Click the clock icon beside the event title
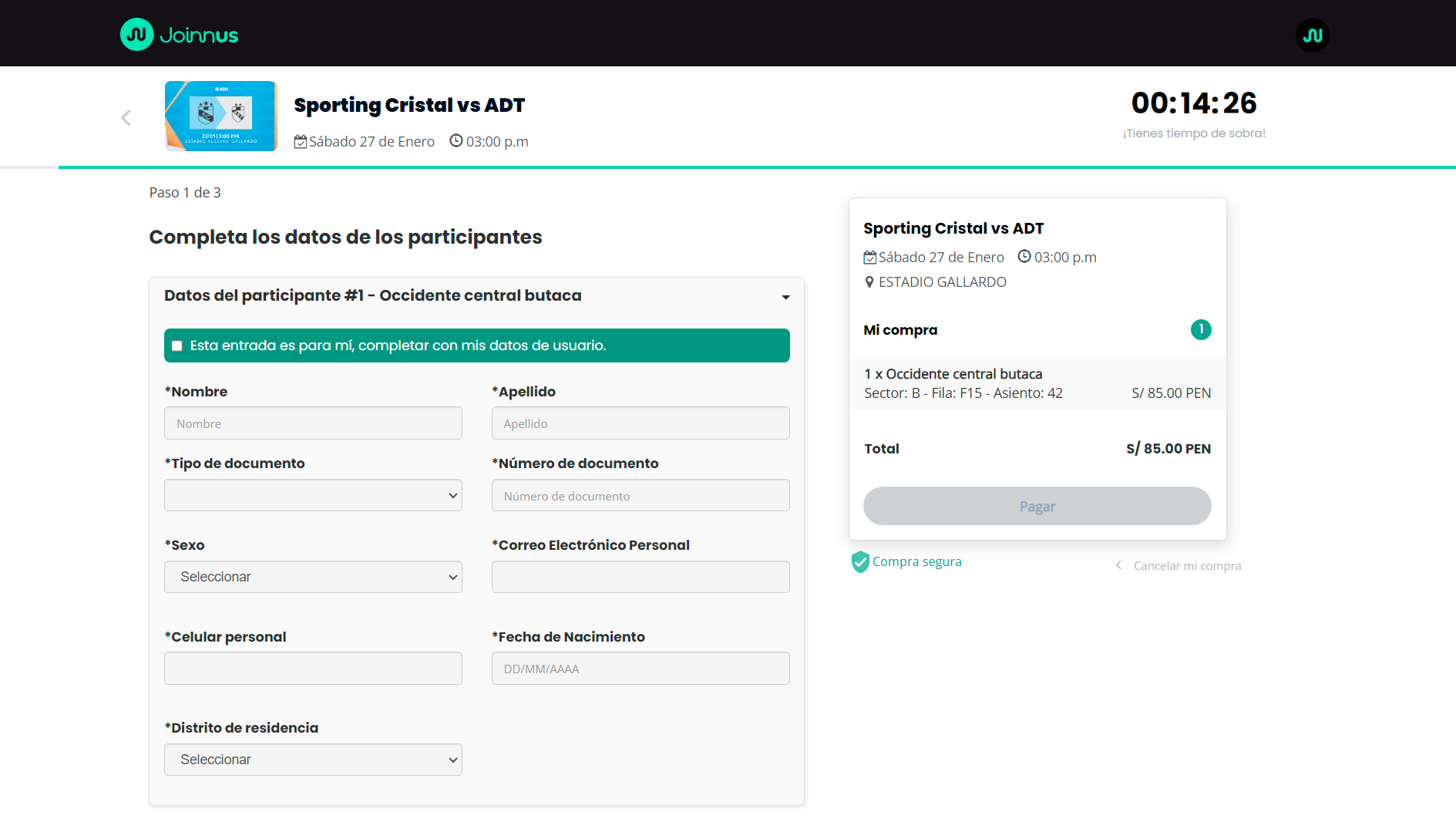Viewport: 1456px width, 819px height. [456, 141]
